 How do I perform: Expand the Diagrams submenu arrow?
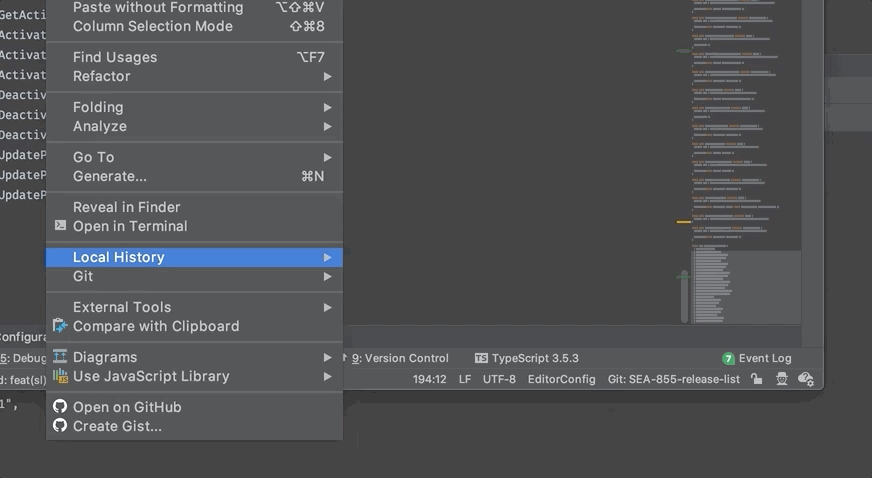pos(328,357)
